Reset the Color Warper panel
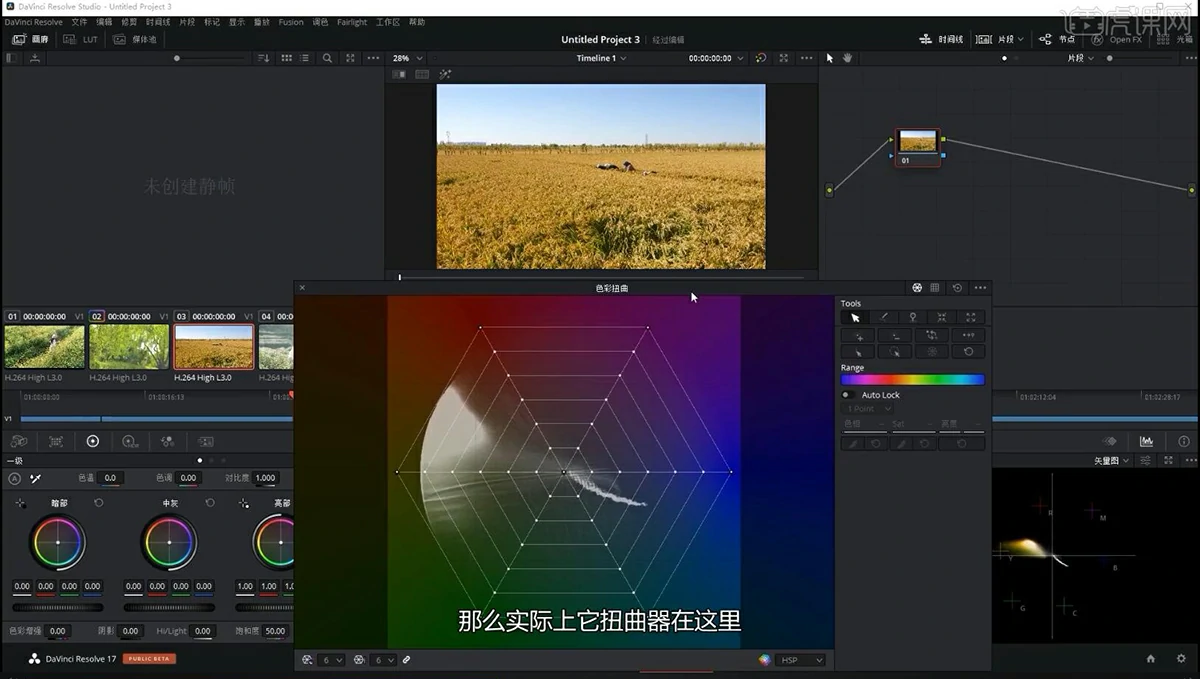This screenshot has width=1200, height=679. (957, 288)
